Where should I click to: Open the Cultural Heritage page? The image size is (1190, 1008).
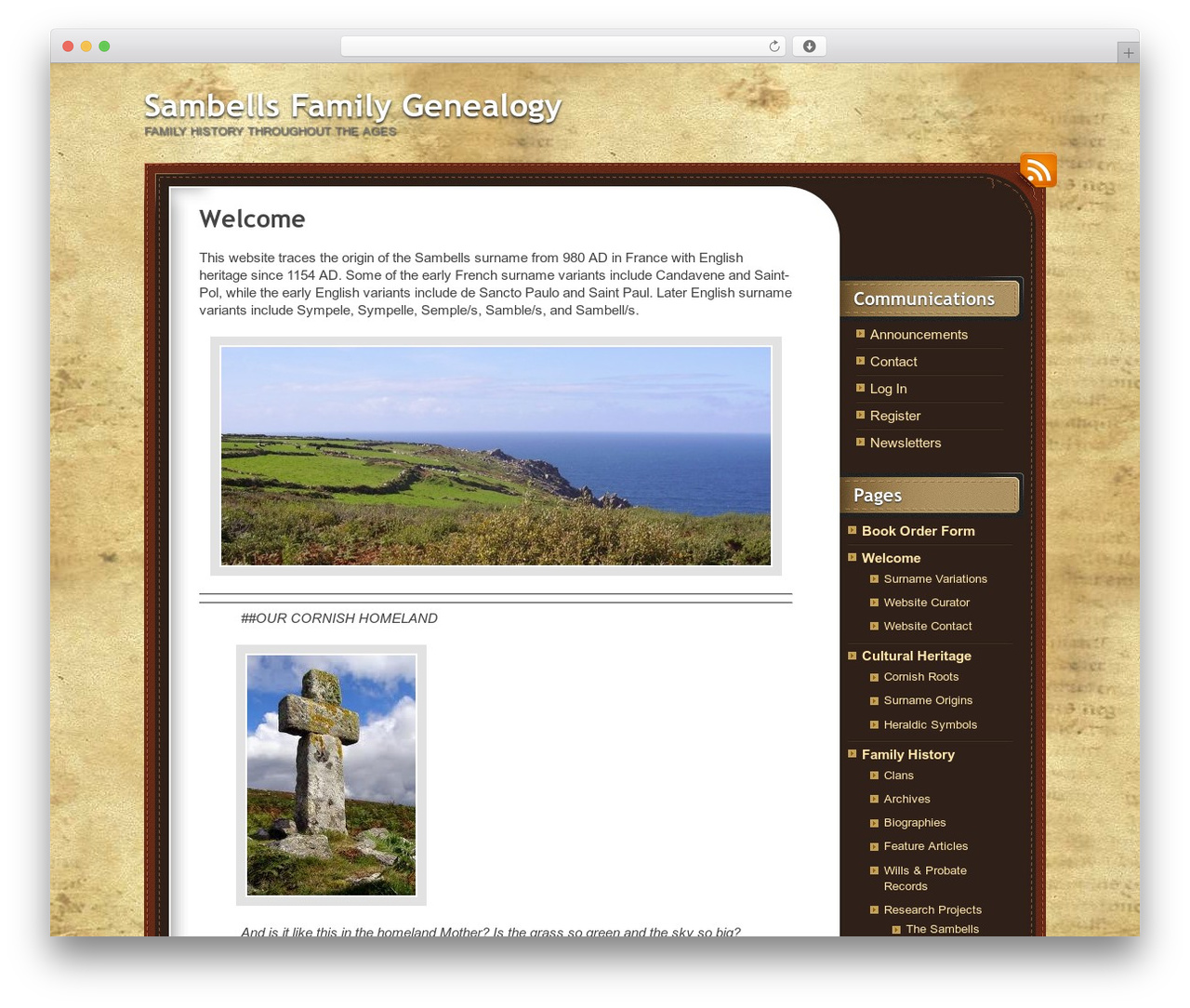(917, 656)
